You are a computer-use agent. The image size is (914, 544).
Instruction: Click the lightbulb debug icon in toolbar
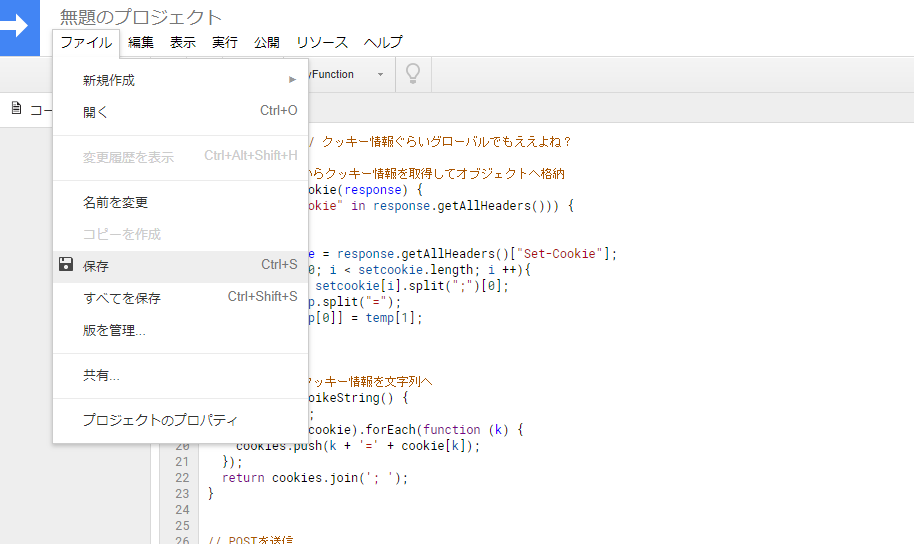[412, 74]
